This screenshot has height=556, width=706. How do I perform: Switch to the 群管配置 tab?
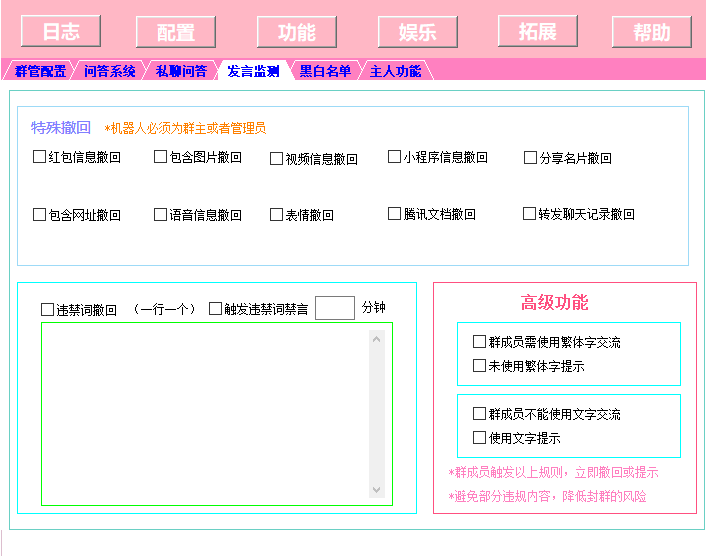(x=40, y=71)
